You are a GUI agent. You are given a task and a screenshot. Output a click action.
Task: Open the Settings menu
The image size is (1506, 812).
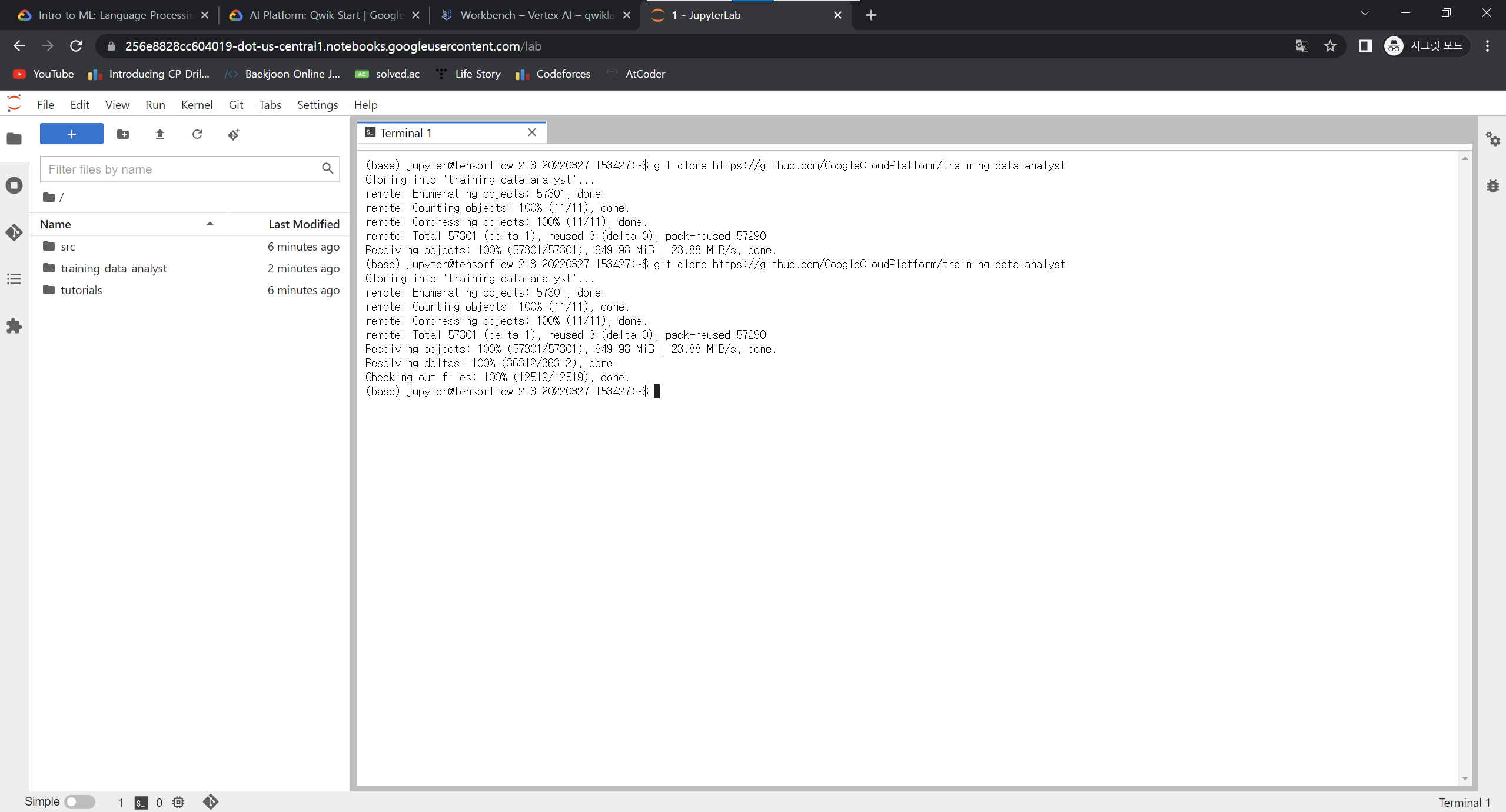coord(317,105)
